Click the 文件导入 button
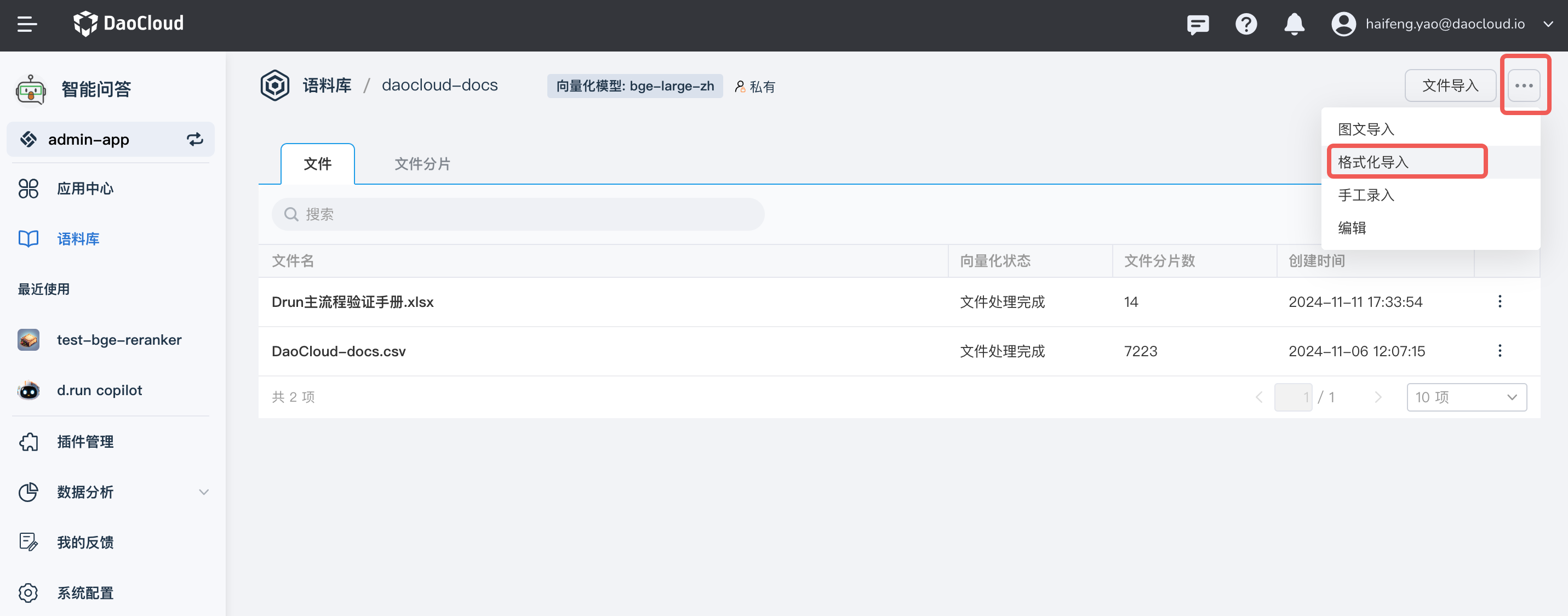The width and height of the screenshot is (1568, 616). [x=1450, y=85]
